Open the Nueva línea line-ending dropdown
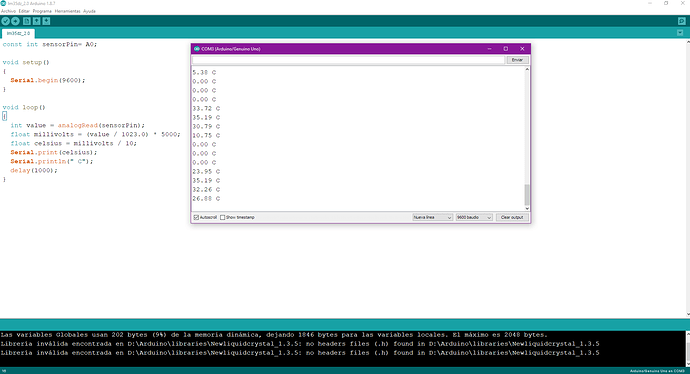 click(x=433, y=217)
